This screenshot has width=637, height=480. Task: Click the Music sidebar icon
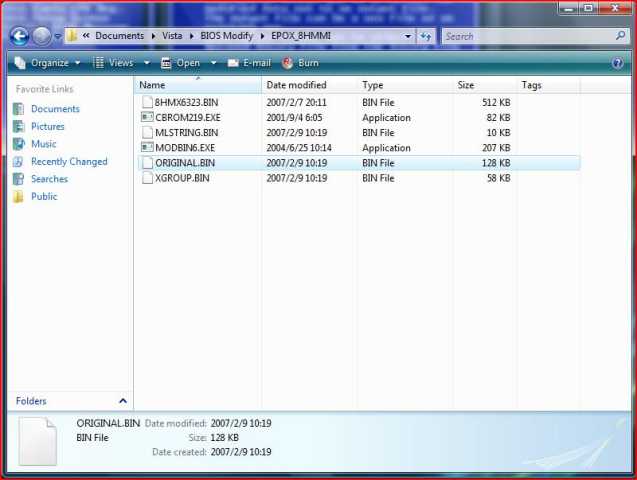point(18,144)
